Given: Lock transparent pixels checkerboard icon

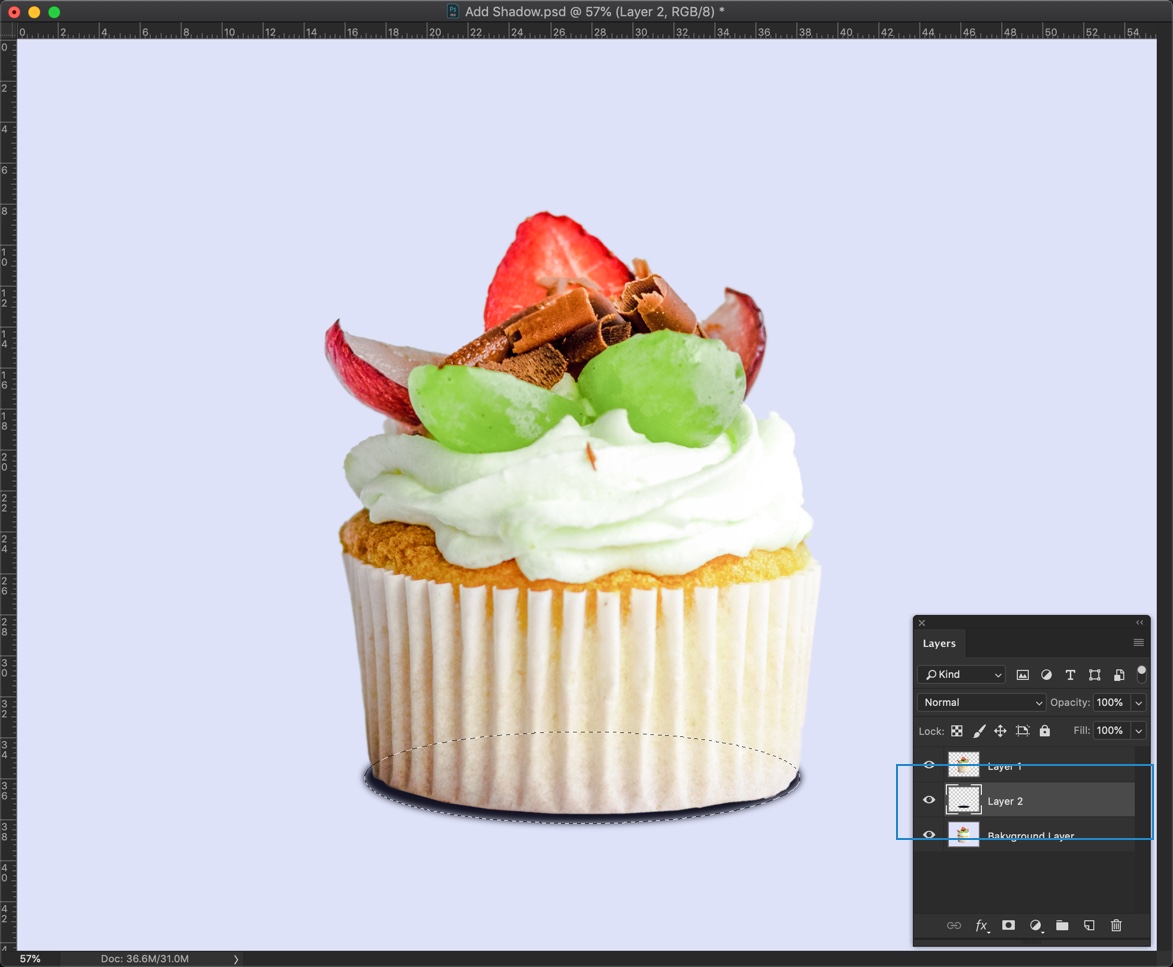Looking at the screenshot, I should point(957,731).
